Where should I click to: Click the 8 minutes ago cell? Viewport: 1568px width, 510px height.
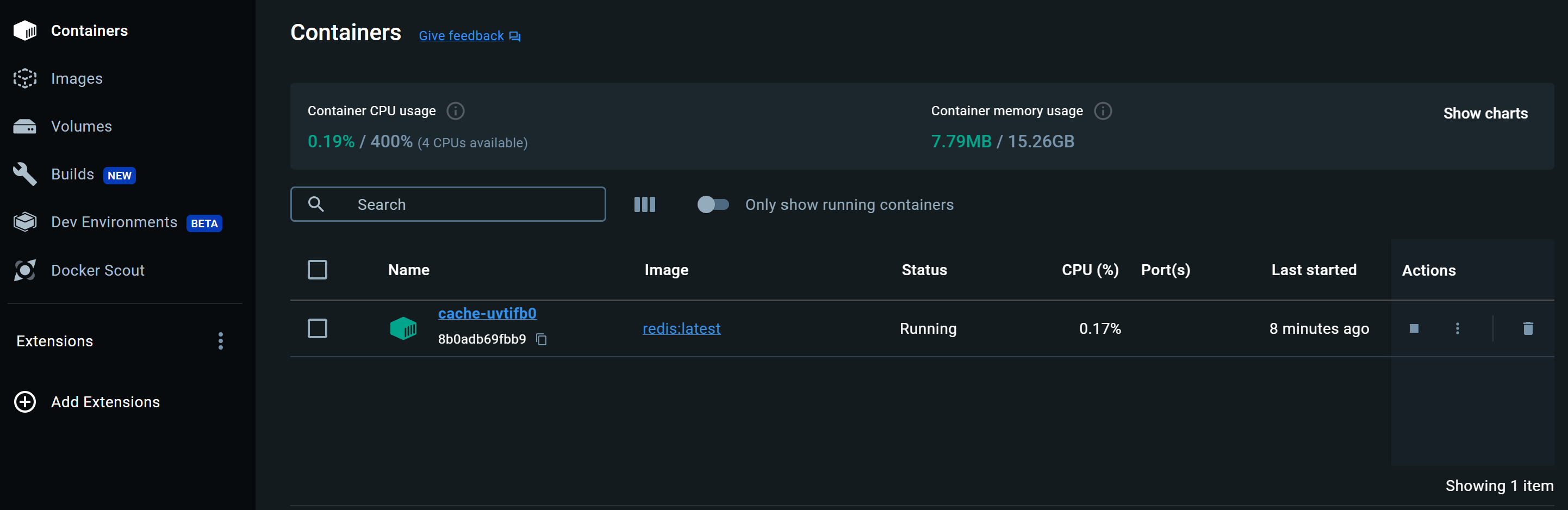coord(1319,328)
